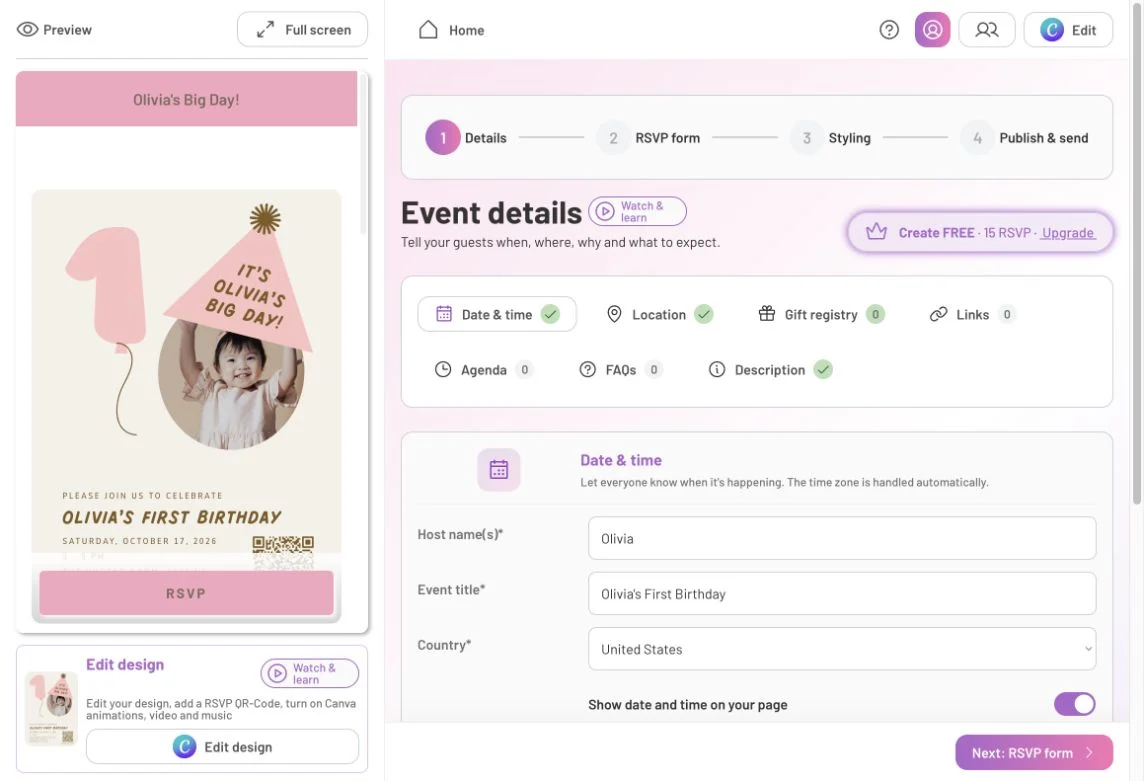Follow the Upgrade link
This screenshot has height=781, width=1144.
(1067, 233)
